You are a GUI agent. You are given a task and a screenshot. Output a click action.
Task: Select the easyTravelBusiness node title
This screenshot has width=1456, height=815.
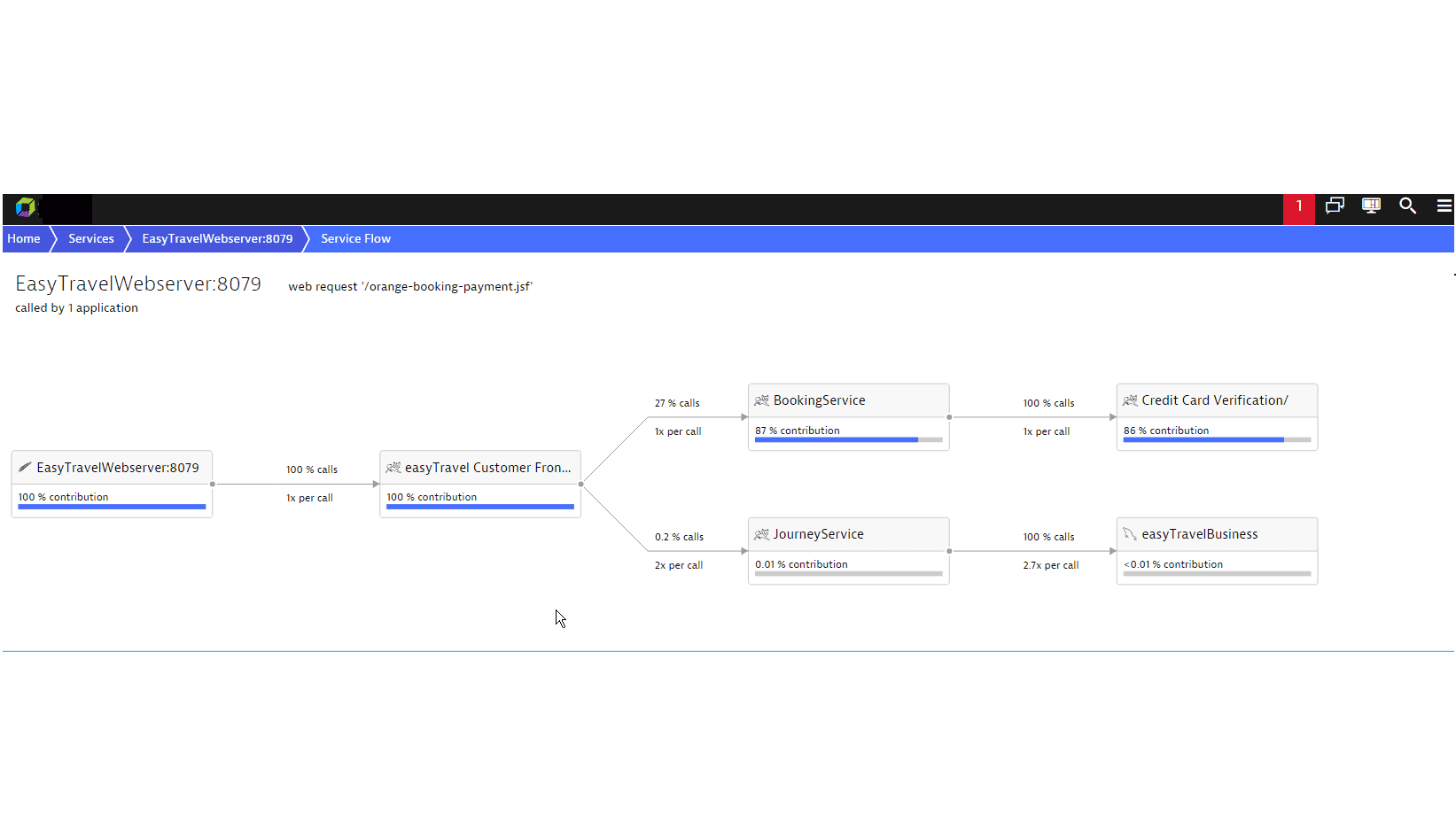1200,534
